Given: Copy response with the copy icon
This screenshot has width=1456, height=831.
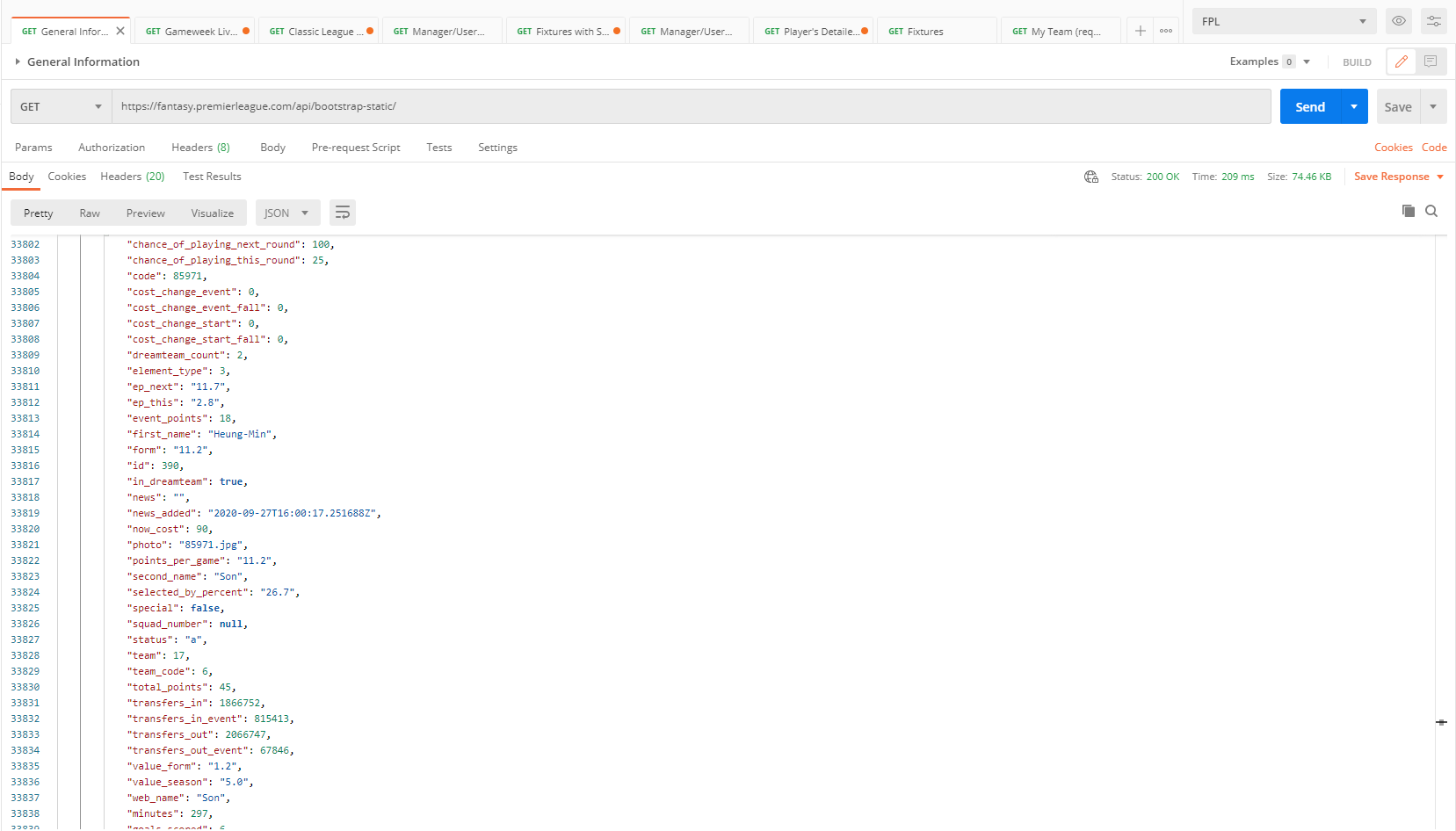Looking at the screenshot, I should tap(1409, 211).
